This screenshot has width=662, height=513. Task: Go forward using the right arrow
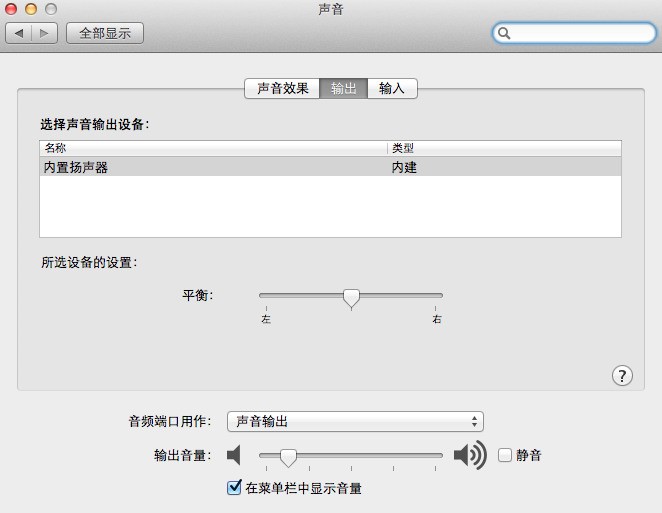tap(44, 33)
